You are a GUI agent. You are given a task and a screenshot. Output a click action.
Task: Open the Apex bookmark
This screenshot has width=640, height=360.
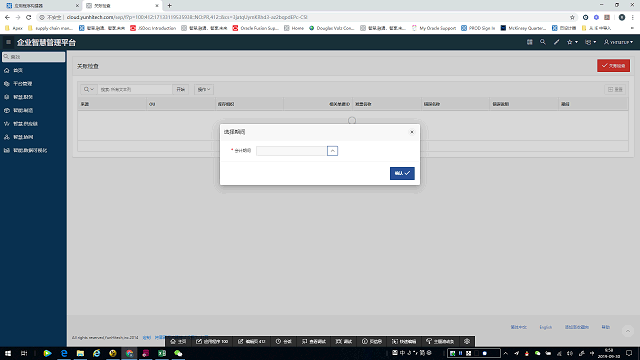[x=14, y=28]
